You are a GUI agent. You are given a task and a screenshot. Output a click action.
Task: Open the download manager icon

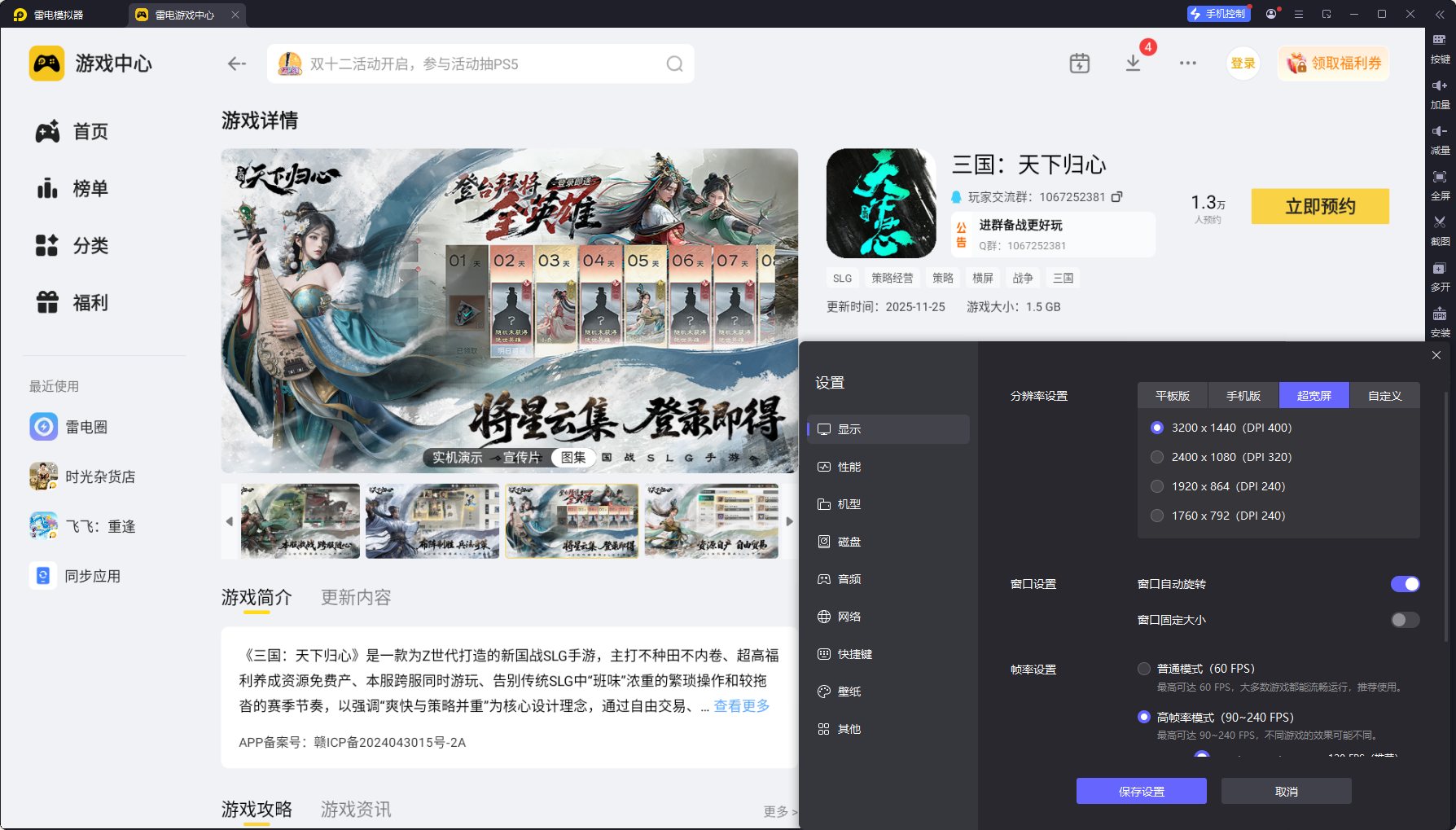1133,64
